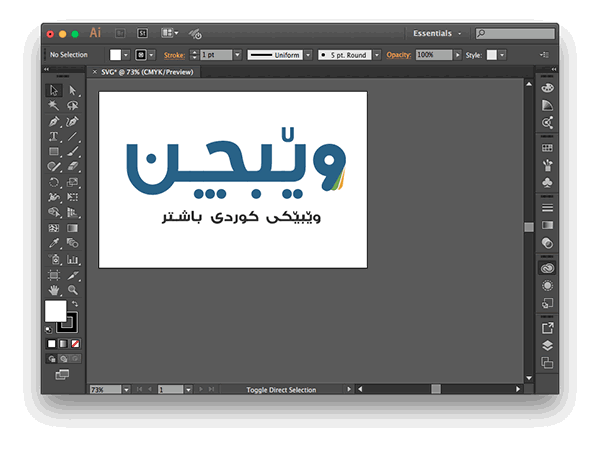Screen dimensions: 600x450
Task: Select the Artboard tool
Action: click(54, 275)
